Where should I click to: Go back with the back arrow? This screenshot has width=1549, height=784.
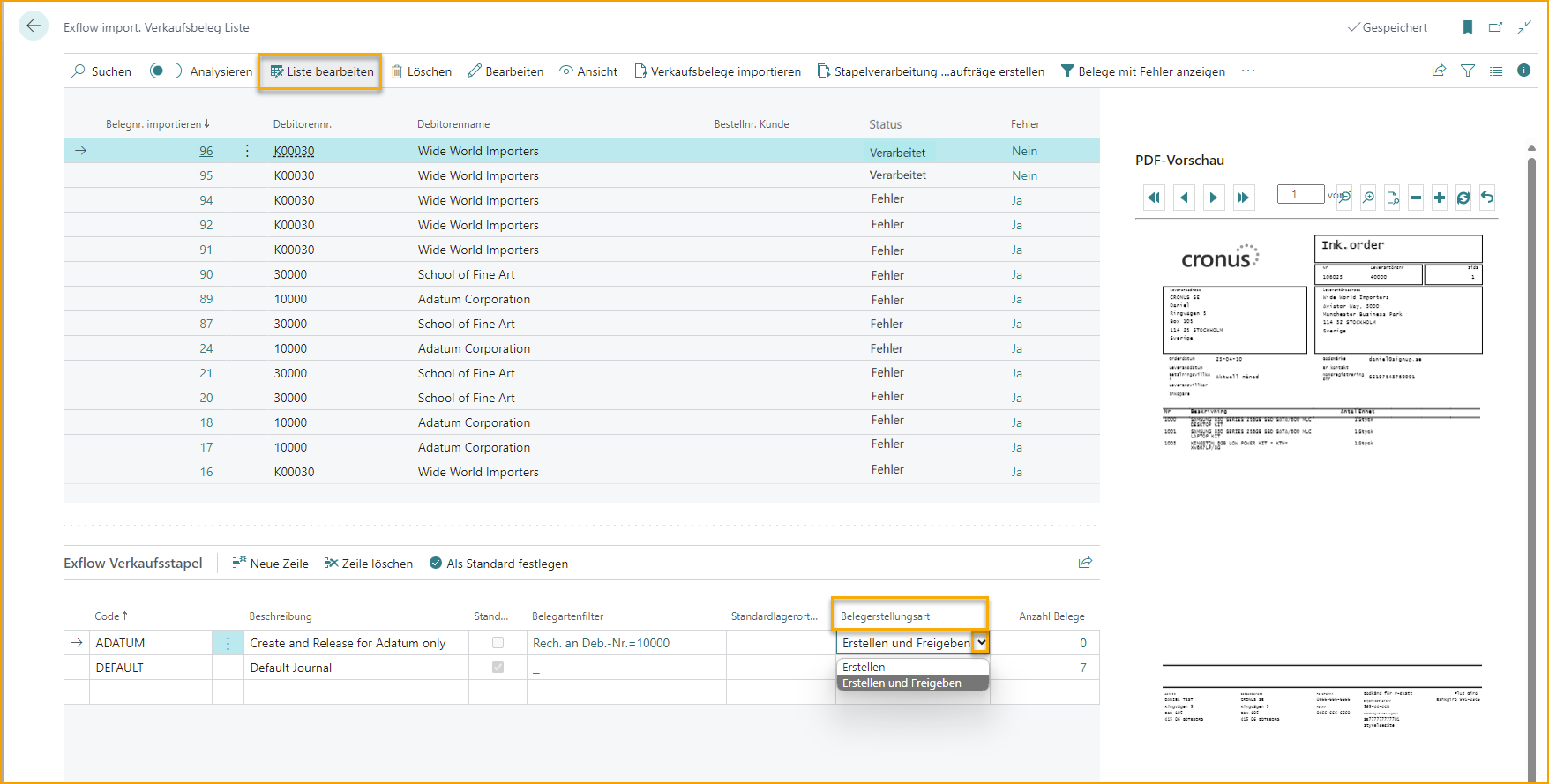(34, 26)
